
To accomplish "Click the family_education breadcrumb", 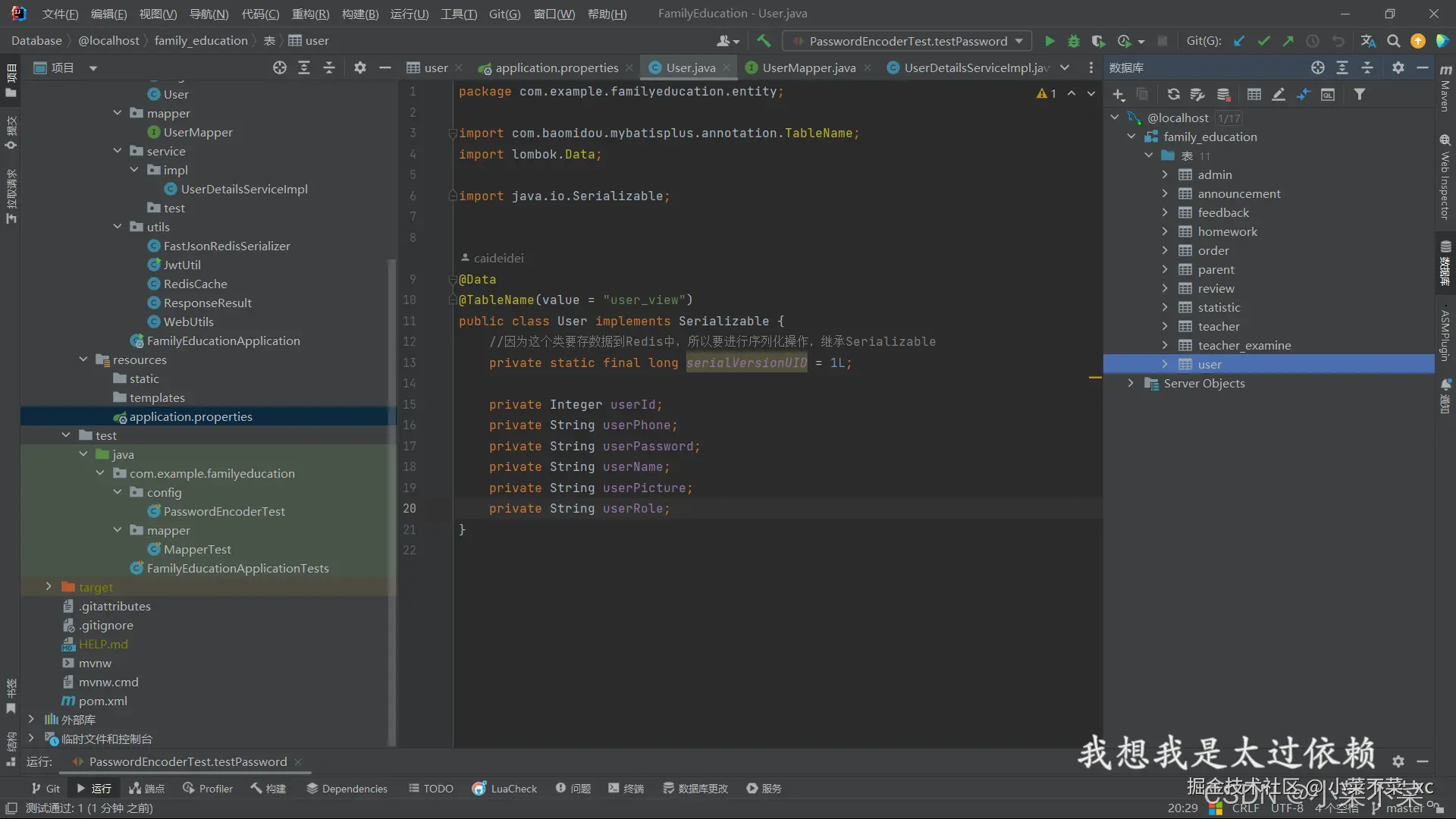I will (201, 41).
